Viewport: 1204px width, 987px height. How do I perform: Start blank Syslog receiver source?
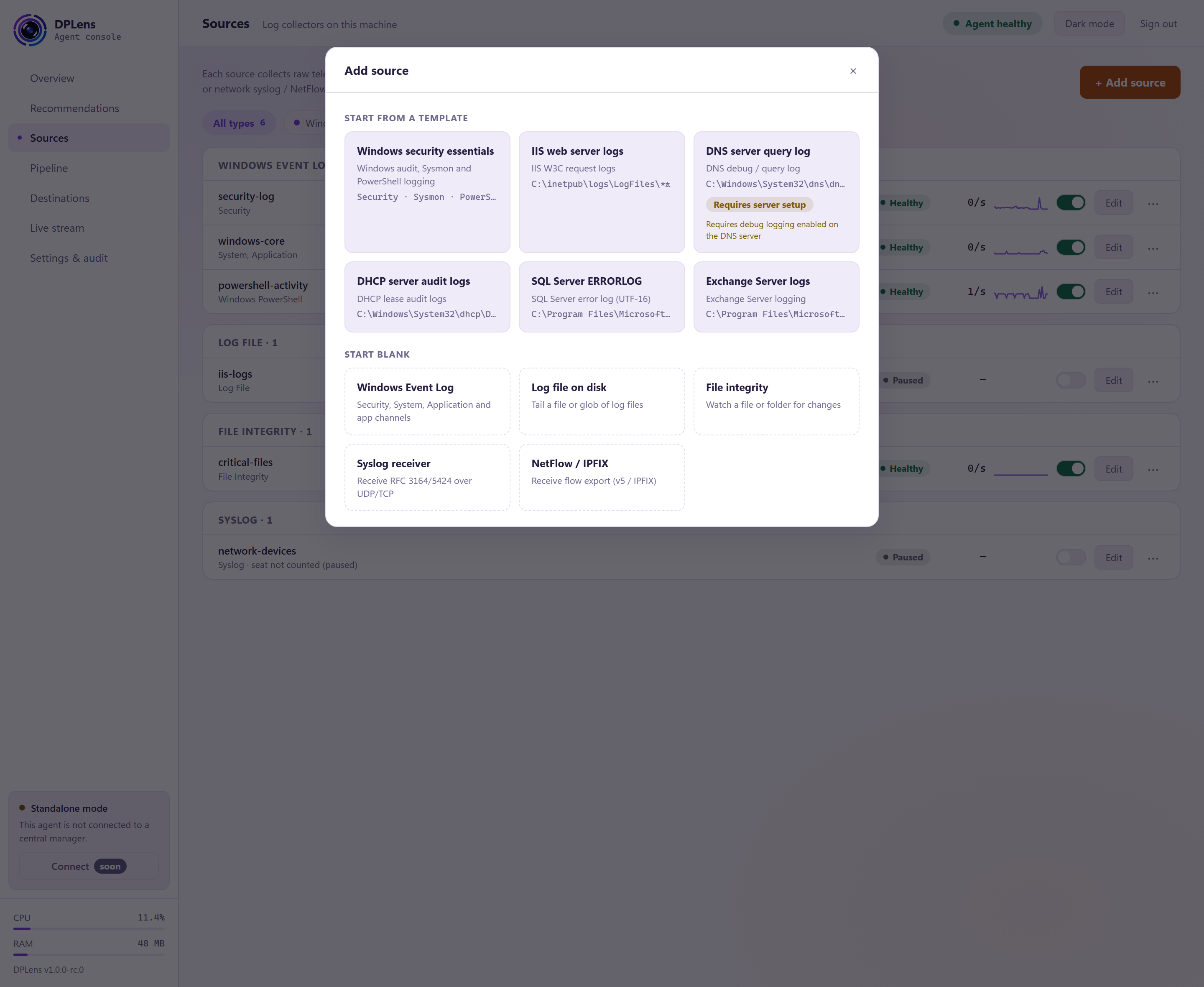(427, 478)
